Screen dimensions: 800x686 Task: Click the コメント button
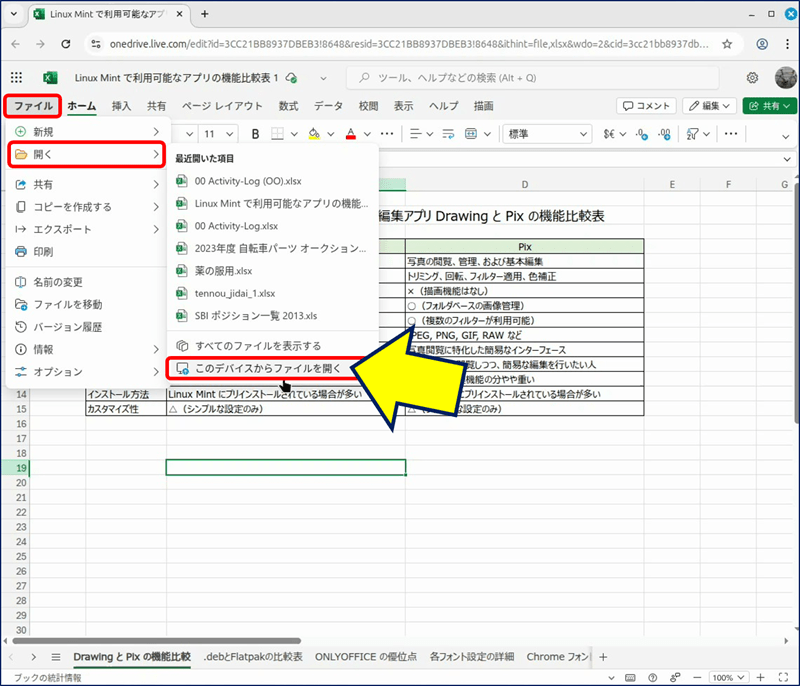(x=646, y=106)
